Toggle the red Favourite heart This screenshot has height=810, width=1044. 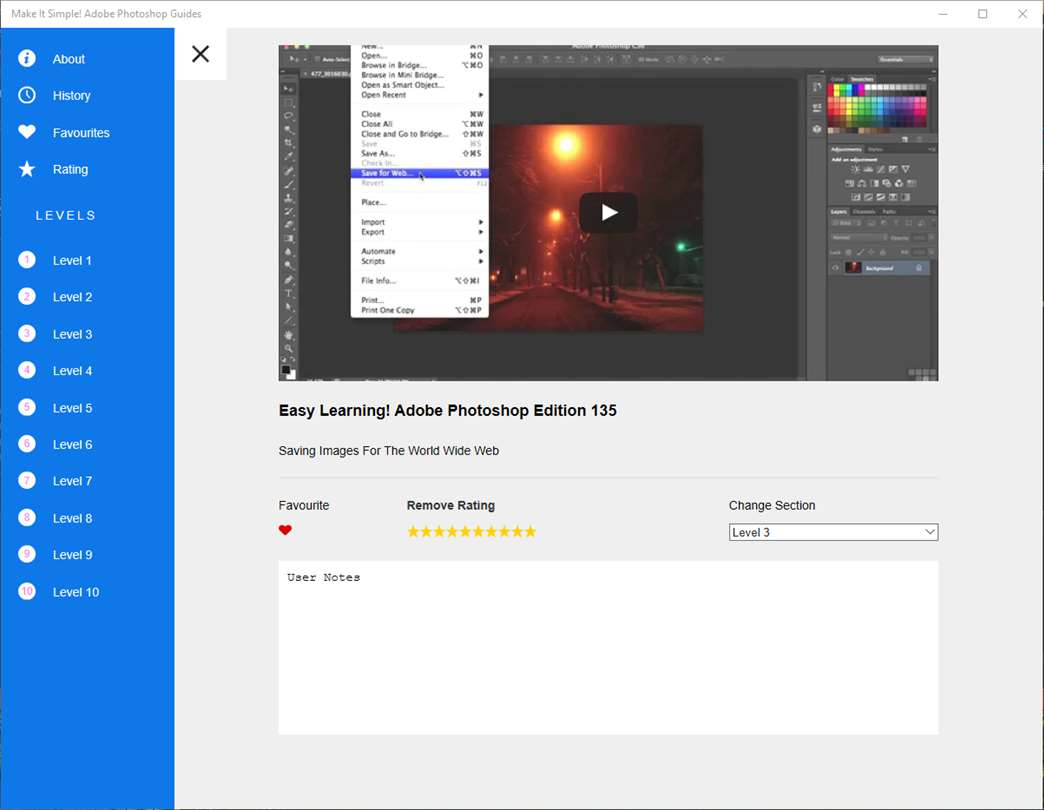[285, 531]
